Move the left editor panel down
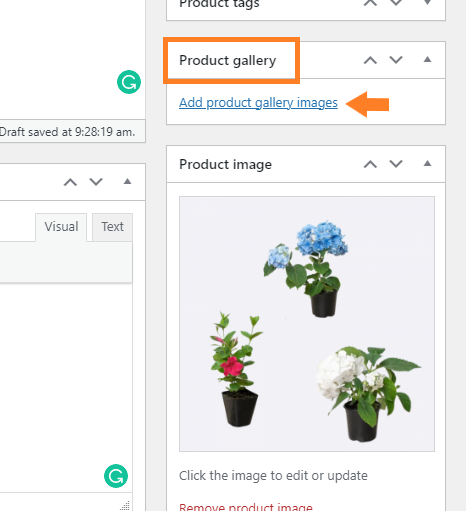The width and height of the screenshot is (466, 511). (96, 182)
